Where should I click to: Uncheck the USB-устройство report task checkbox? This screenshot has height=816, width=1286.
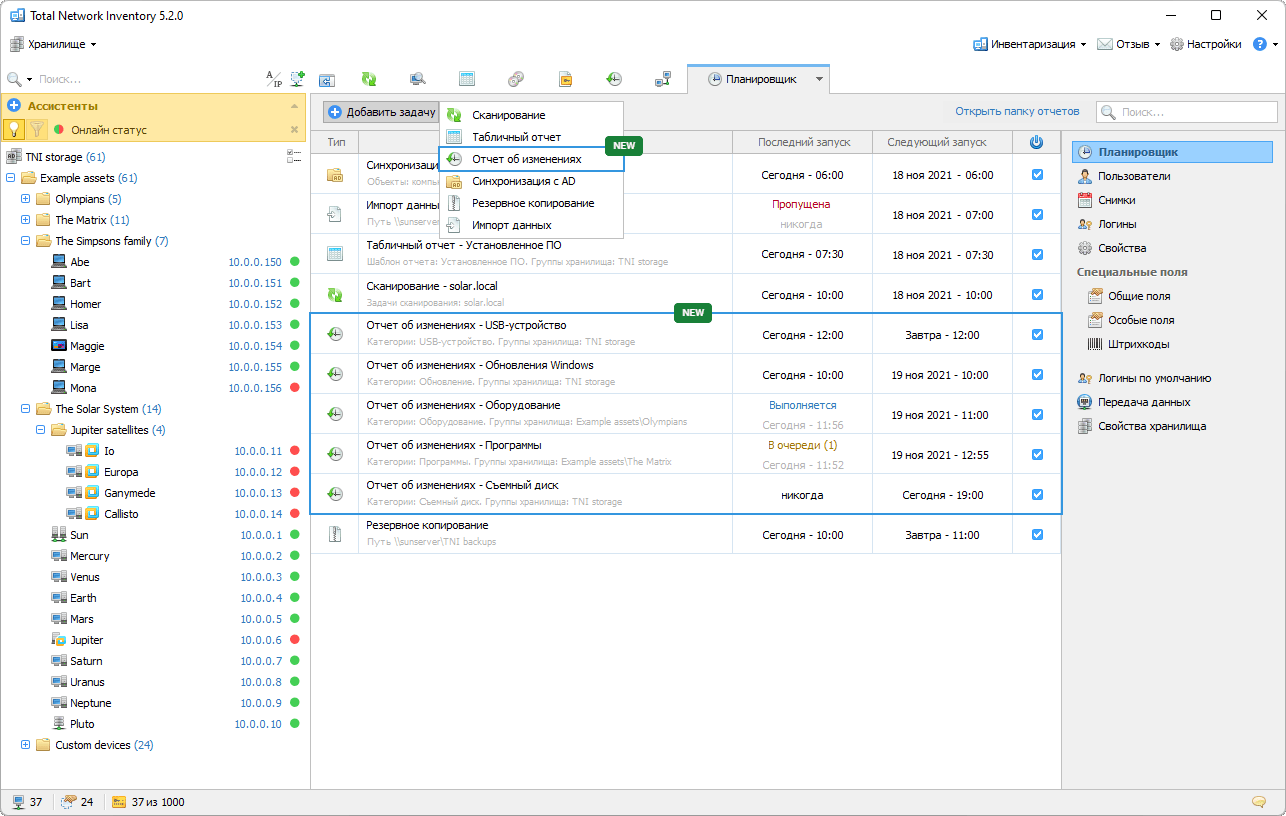coord(1037,335)
